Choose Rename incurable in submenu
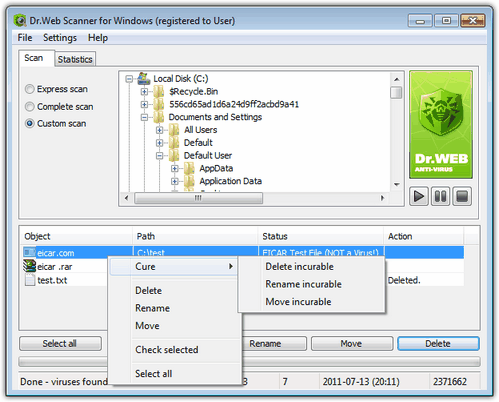Screen dimensions: 499x402 pos(303,284)
